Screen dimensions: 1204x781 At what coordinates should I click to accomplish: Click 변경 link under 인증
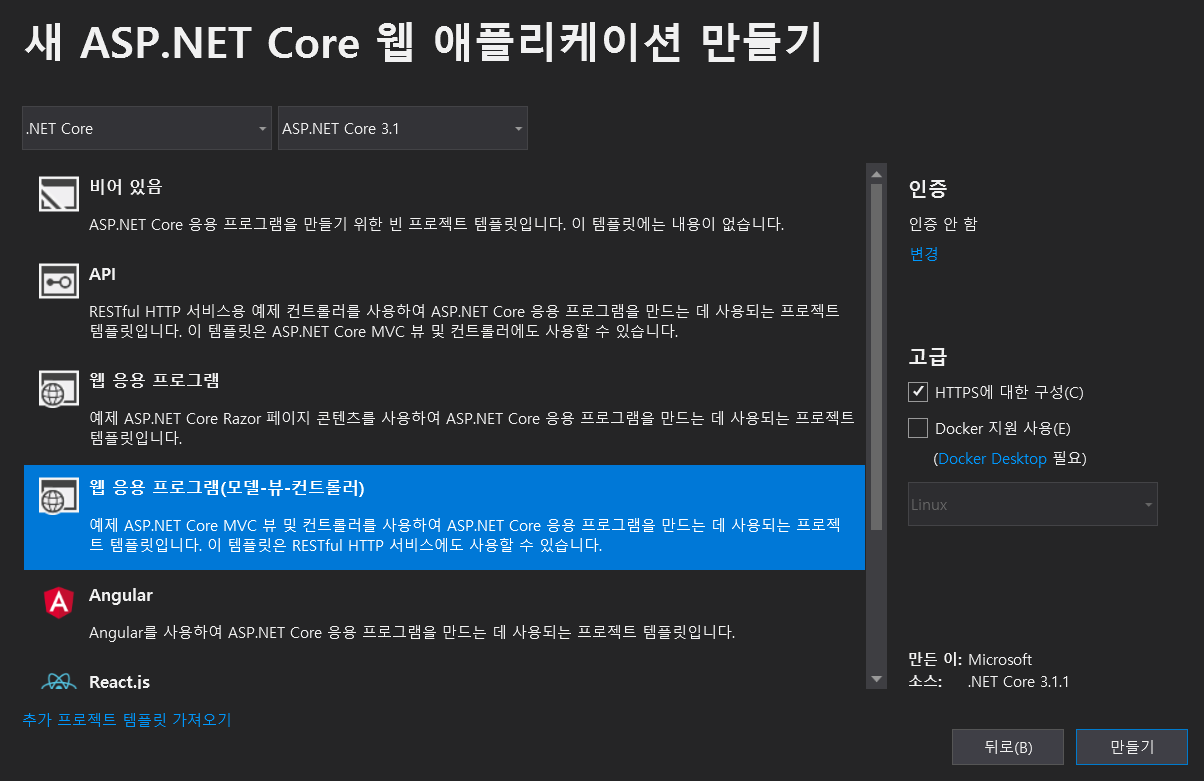coord(924,254)
